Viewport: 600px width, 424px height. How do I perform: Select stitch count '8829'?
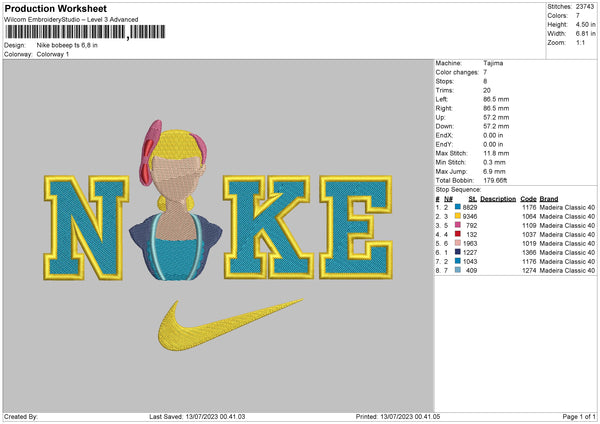[470, 207]
